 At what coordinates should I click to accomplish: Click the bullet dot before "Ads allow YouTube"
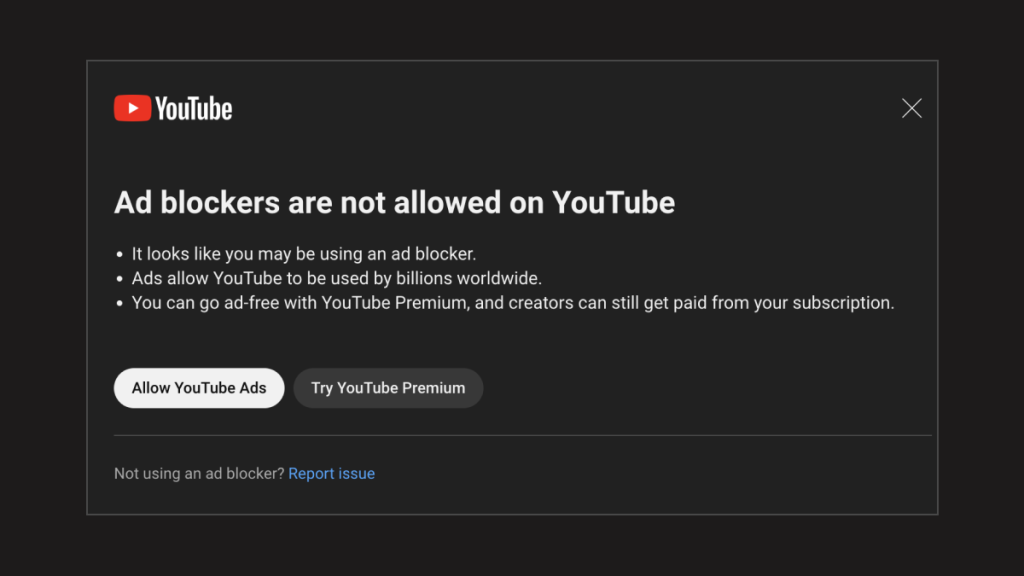(120, 279)
